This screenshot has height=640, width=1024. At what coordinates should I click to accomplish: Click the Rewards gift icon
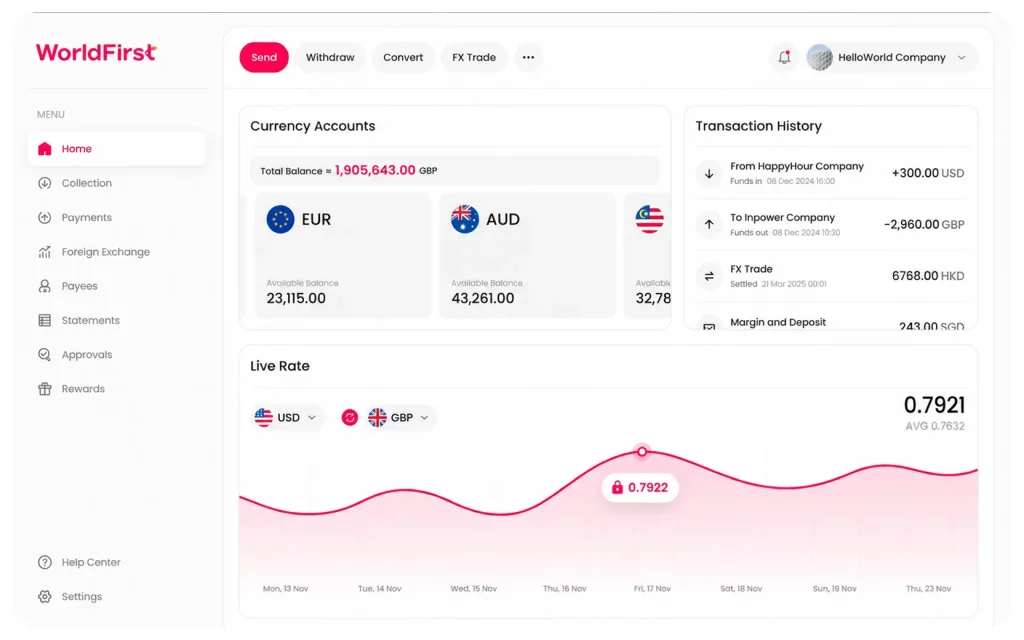point(44,389)
